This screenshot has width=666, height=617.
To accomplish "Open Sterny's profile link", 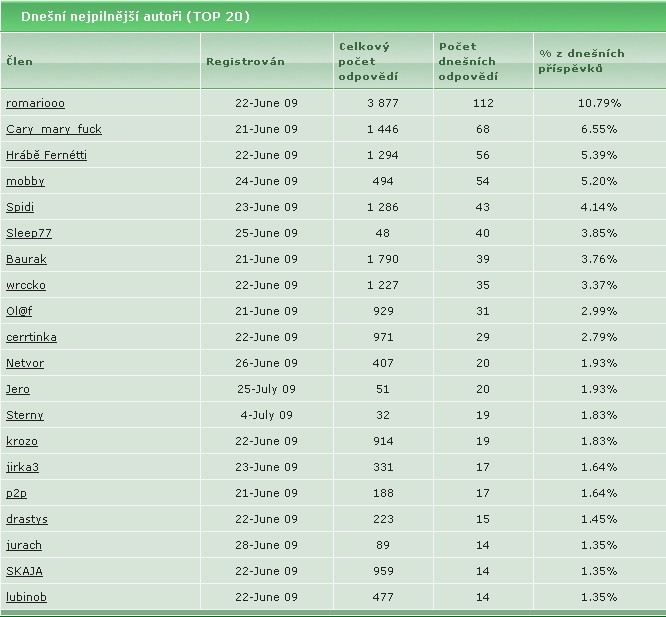I will (25, 415).
